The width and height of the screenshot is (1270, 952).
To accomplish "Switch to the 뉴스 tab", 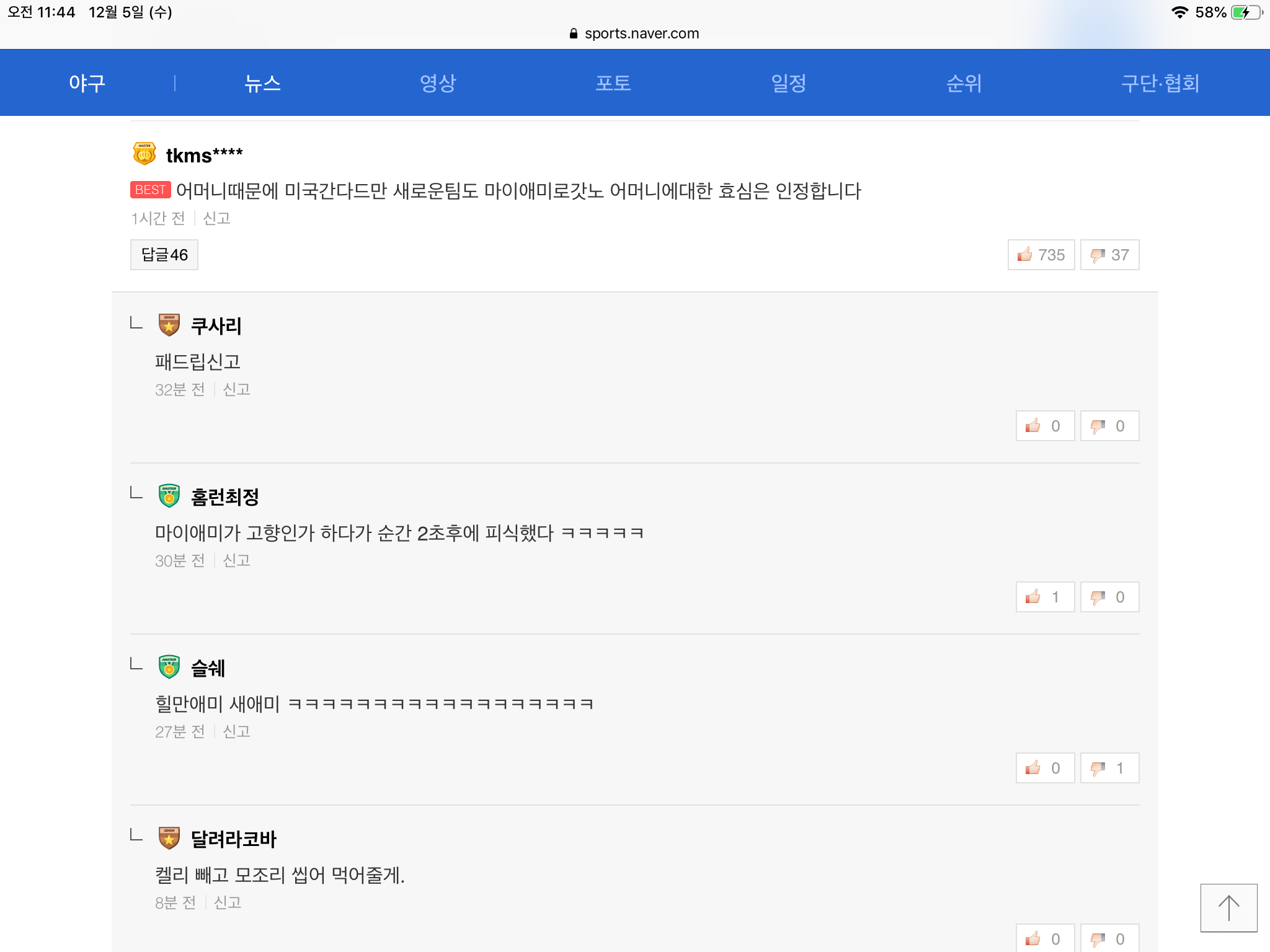I will coord(262,83).
